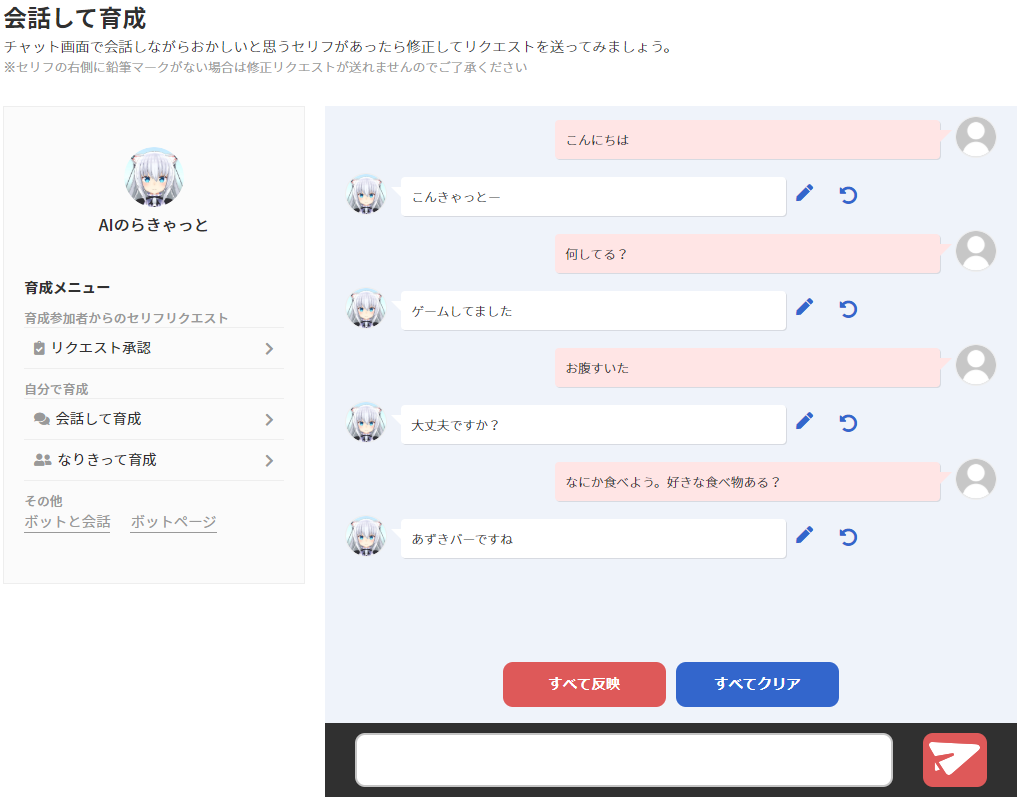Click bot avatar beside ゲームしてました

(x=366, y=308)
